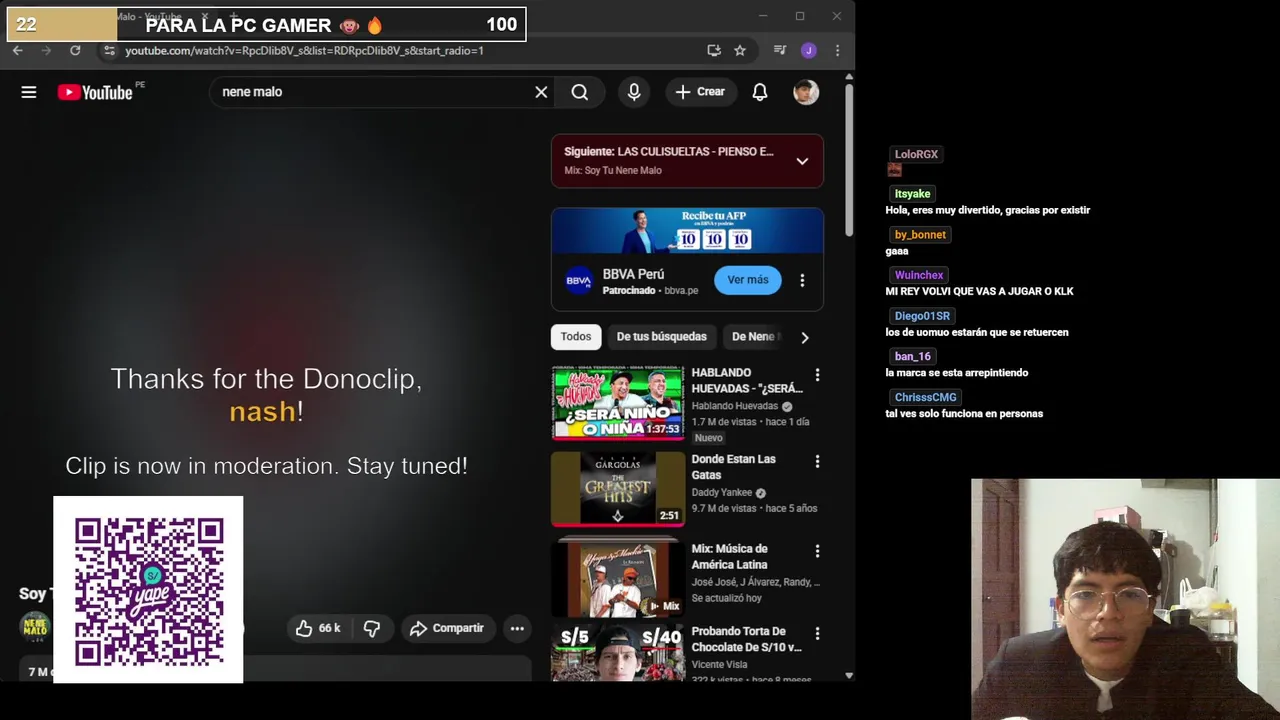1280x720 pixels.
Task: Open the Chrome three-dot menu
Action: pos(837,50)
